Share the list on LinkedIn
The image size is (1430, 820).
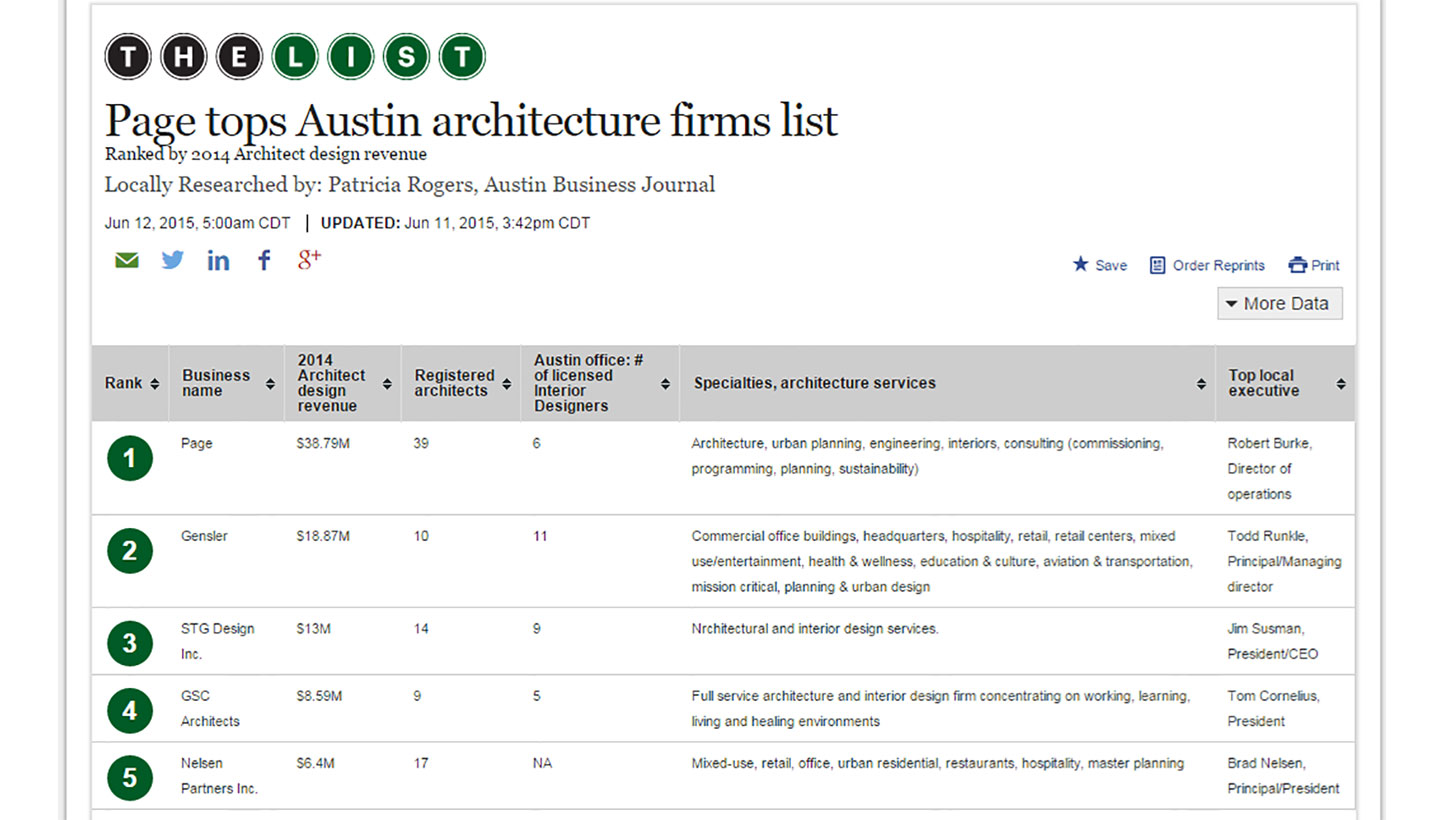pyautogui.click(x=218, y=261)
